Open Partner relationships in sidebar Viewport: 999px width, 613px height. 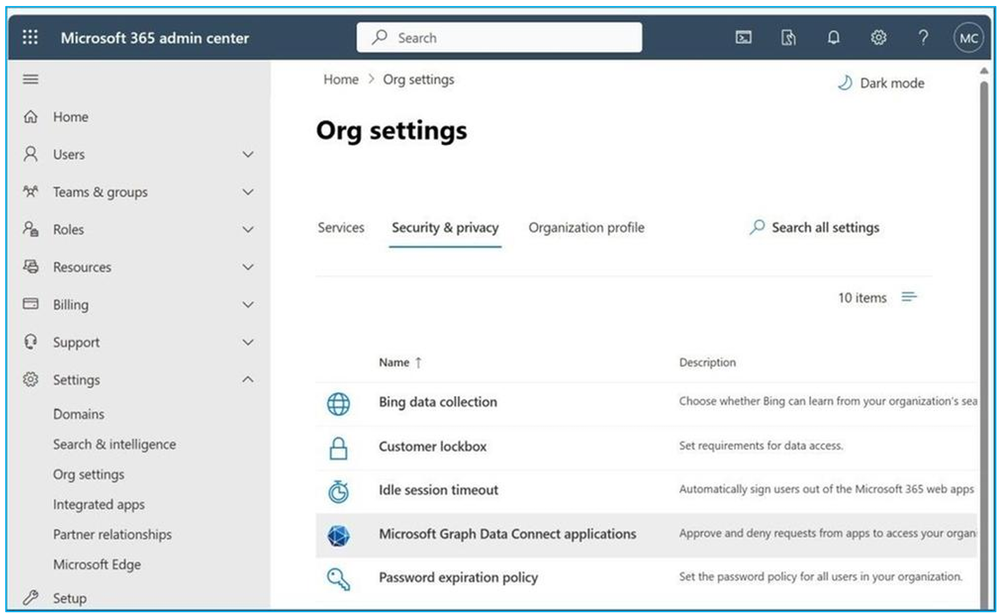(112, 534)
